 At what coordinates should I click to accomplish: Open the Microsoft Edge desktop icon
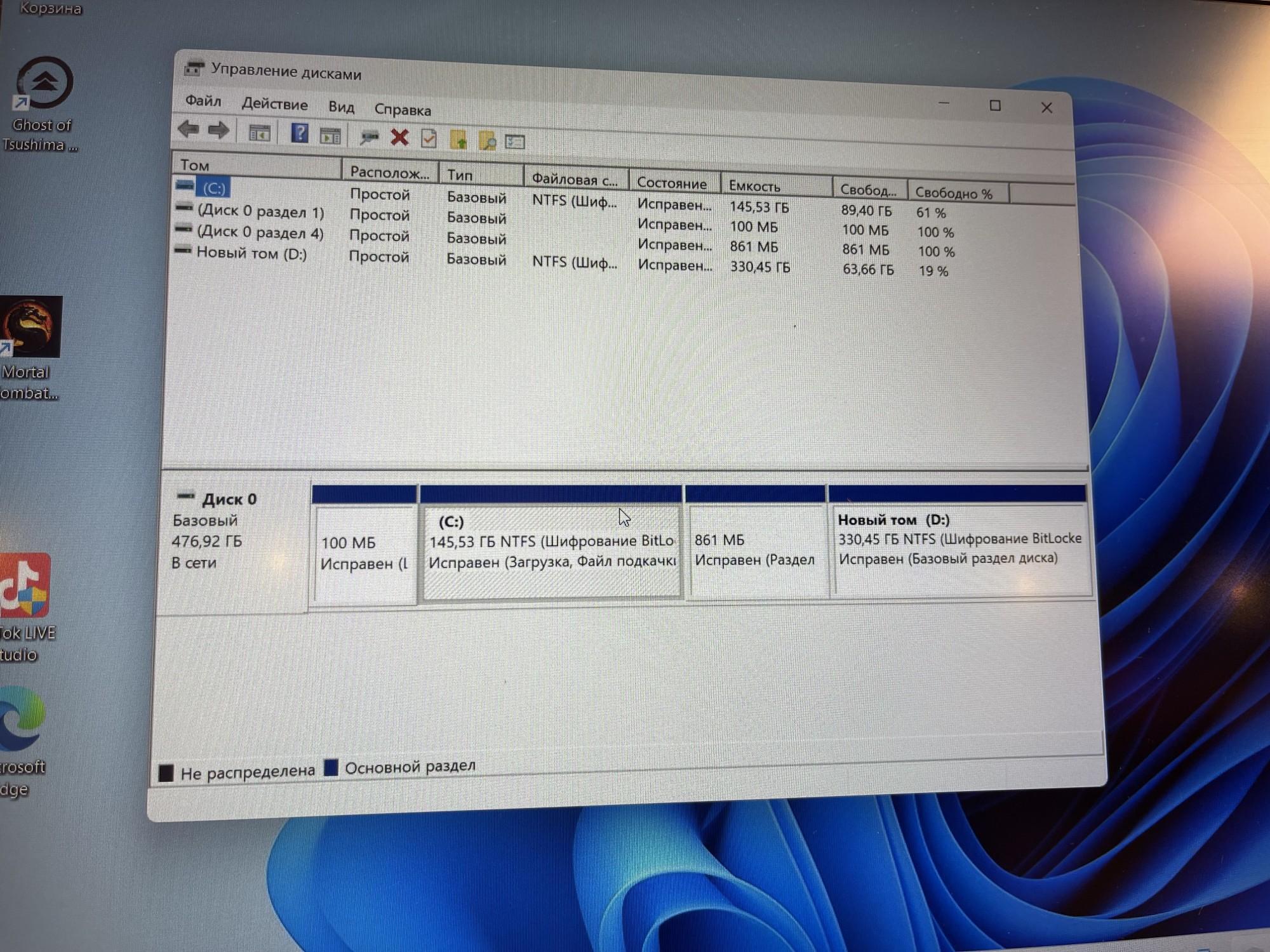22,741
